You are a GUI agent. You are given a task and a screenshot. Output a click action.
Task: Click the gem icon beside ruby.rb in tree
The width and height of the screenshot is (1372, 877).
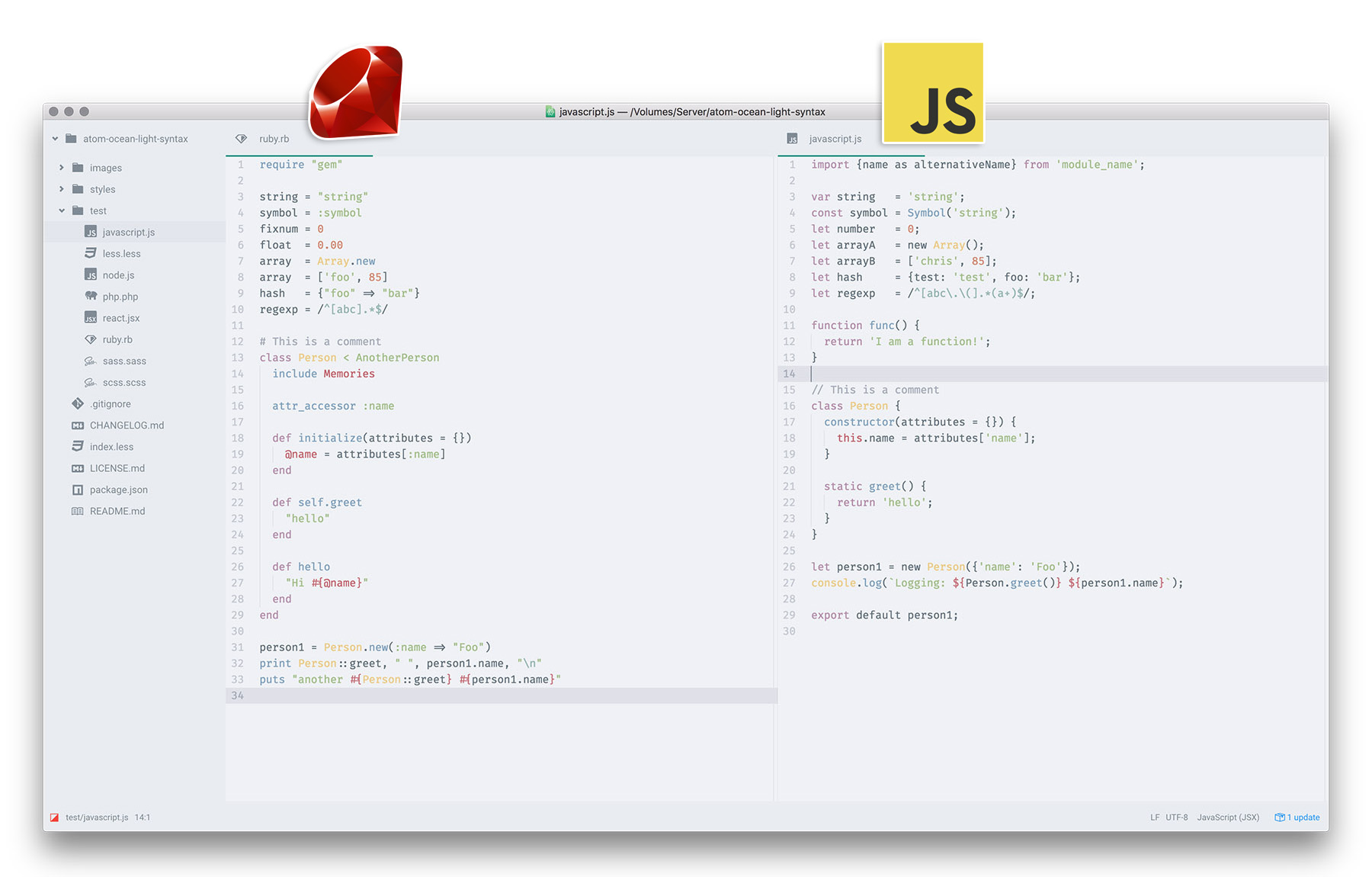point(91,339)
